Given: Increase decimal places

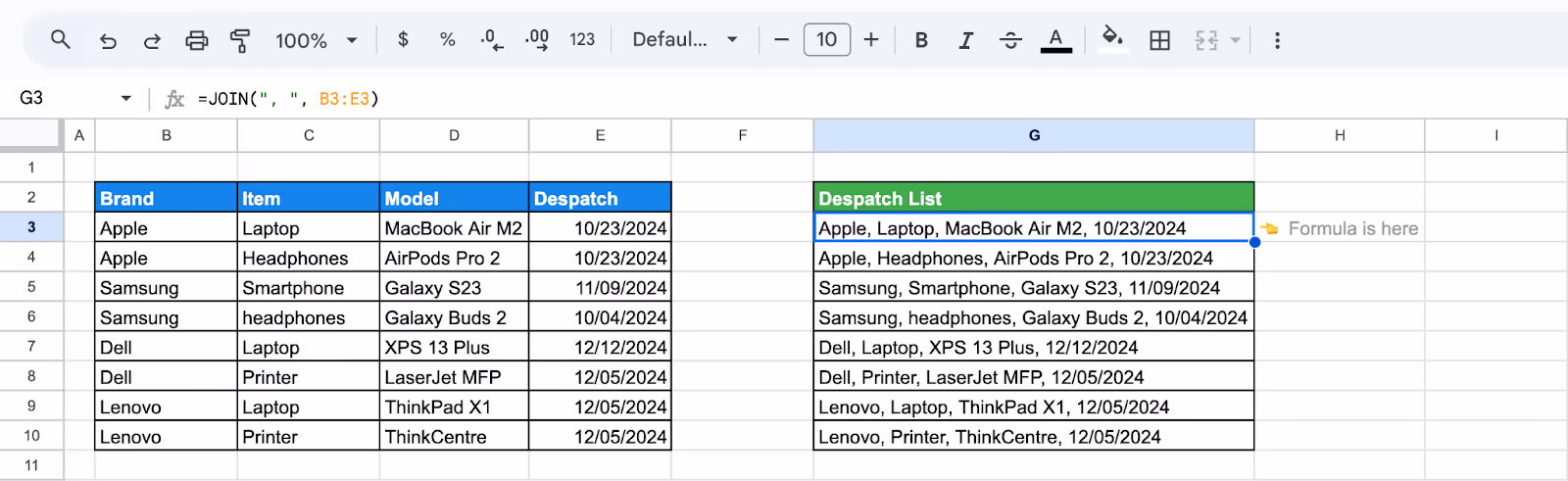Looking at the screenshot, I should (537, 40).
